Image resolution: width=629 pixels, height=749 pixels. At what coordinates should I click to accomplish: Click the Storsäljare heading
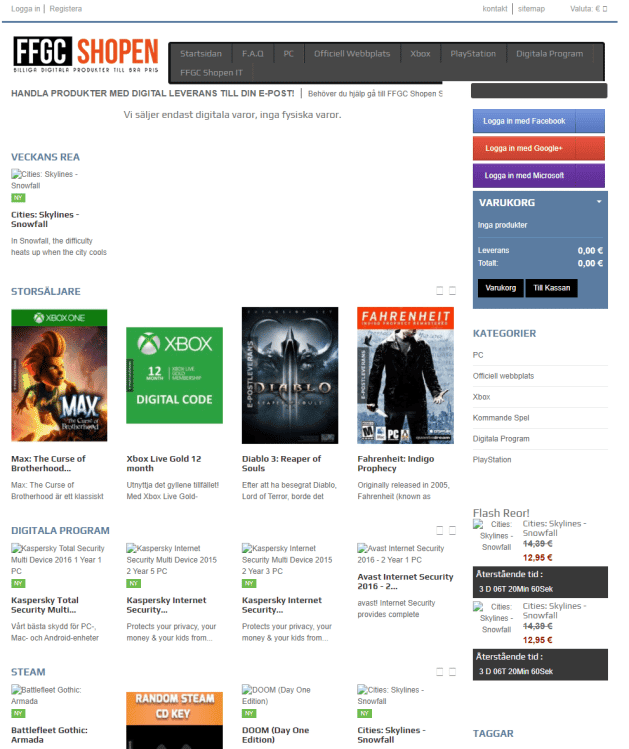pos(46,291)
